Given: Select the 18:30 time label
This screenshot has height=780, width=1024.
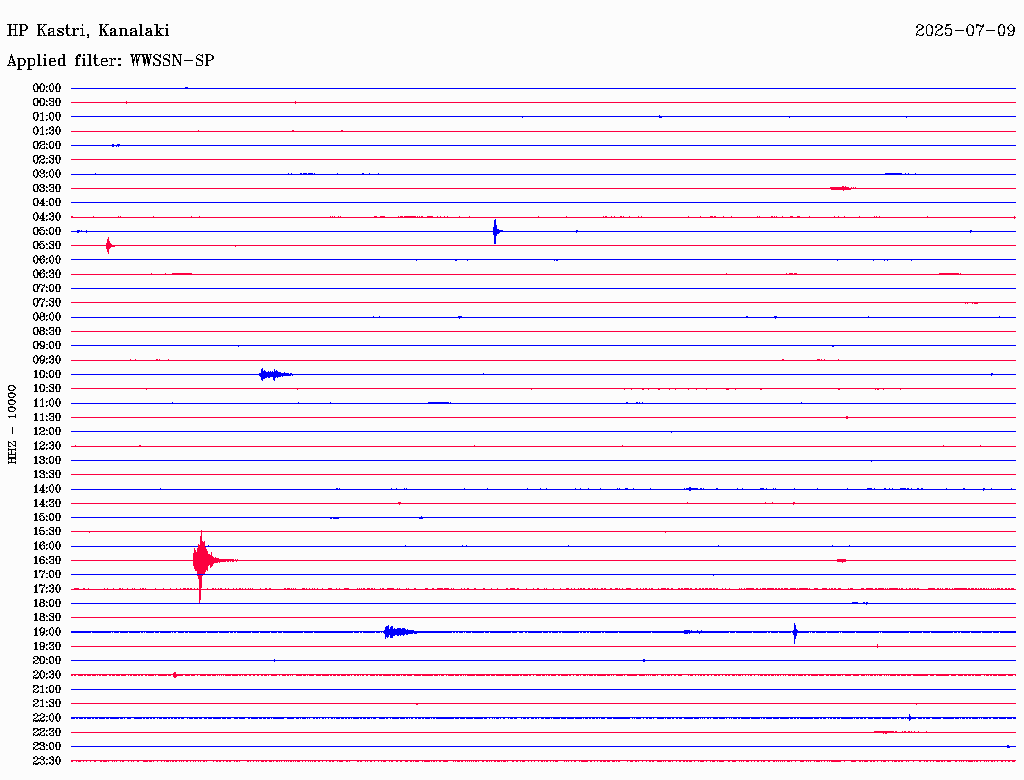Looking at the screenshot, I should coord(47,618).
